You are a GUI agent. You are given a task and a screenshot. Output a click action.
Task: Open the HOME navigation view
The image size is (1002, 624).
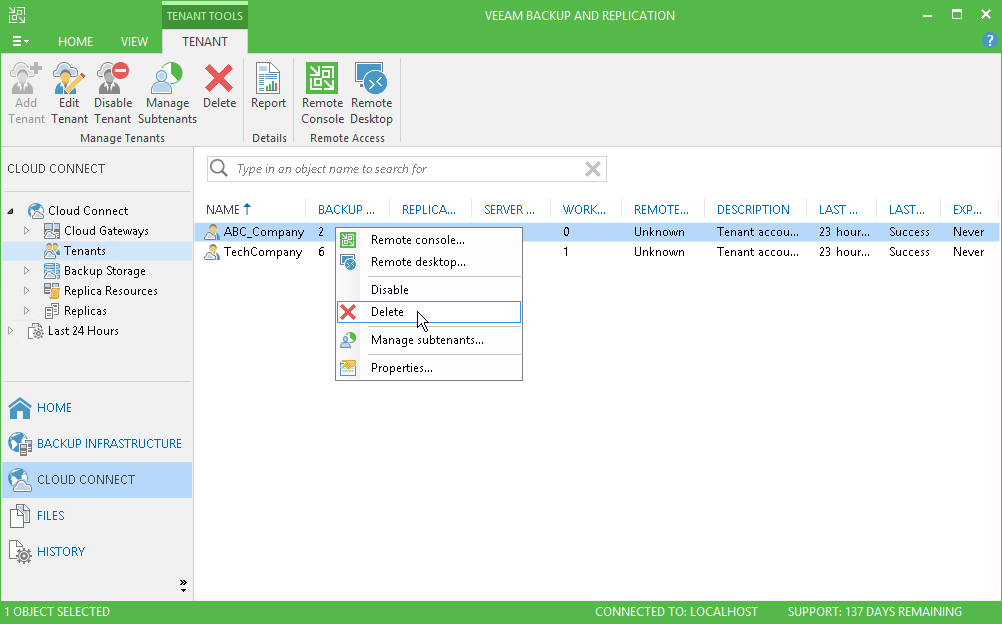97,408
